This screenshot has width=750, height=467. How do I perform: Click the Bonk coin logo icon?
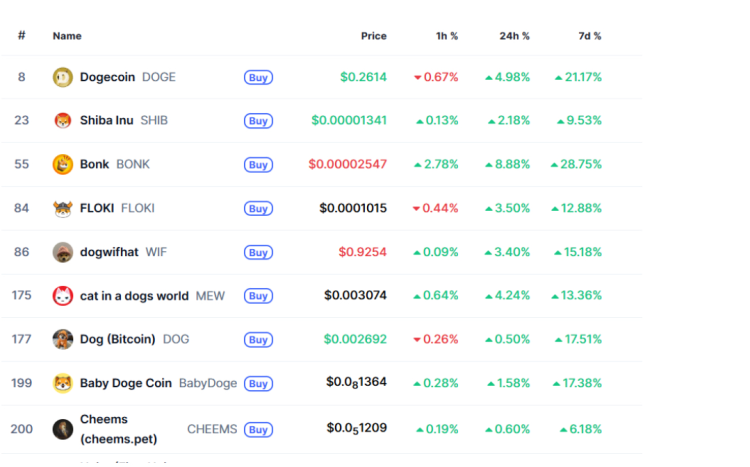[63, 164]
